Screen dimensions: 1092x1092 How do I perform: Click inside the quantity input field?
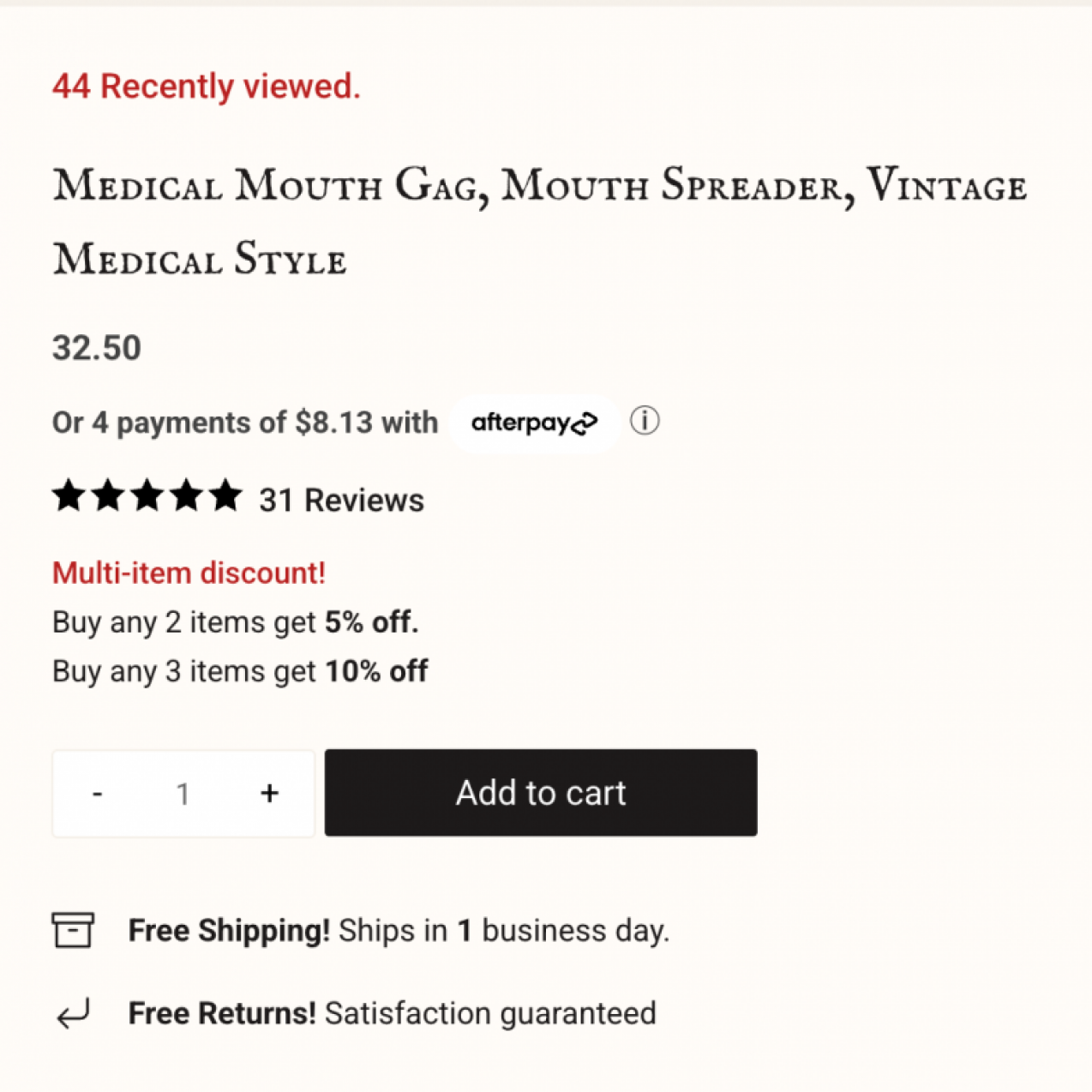click(x=183, y=793)
